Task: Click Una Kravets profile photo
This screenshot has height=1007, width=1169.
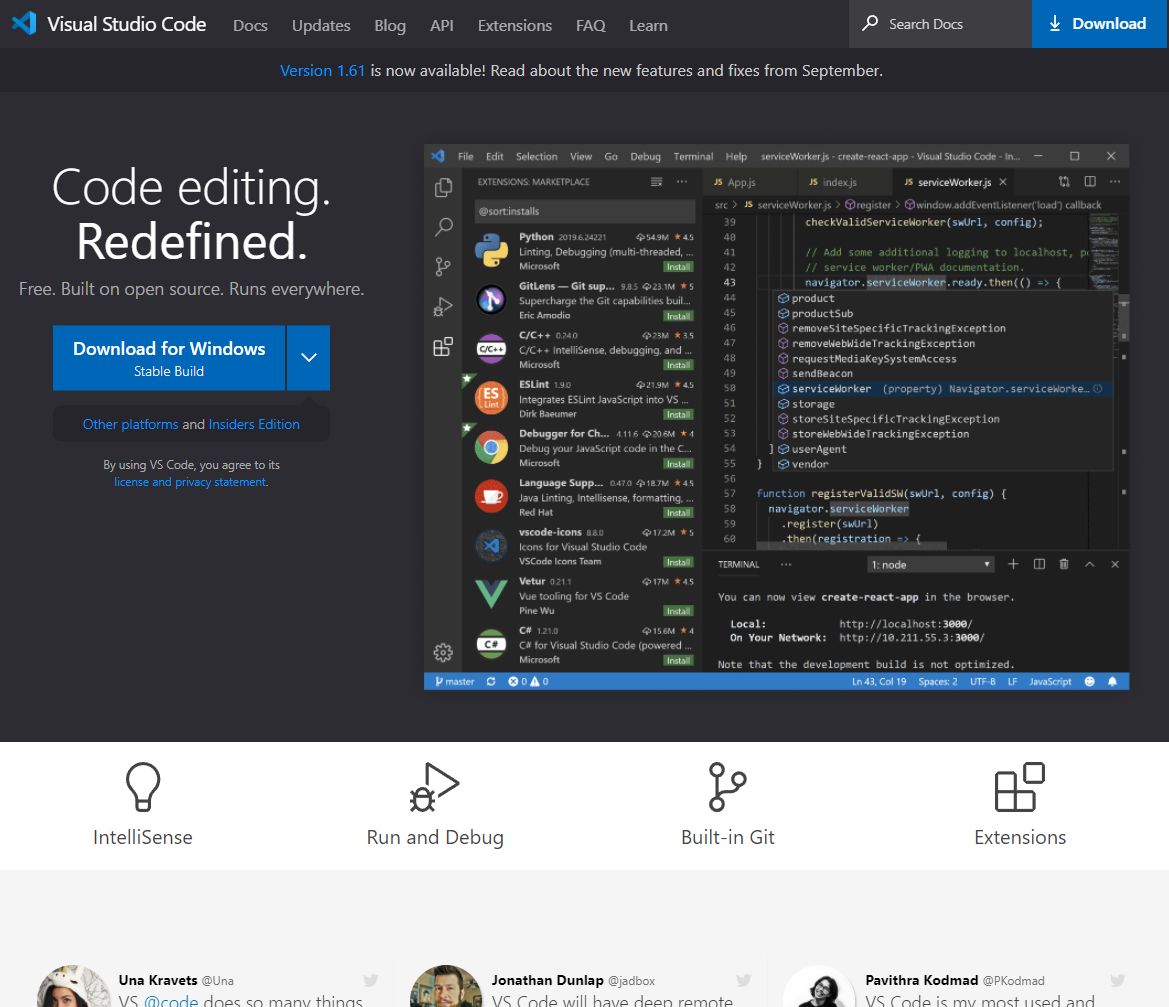Action: (x=73, y=988)
